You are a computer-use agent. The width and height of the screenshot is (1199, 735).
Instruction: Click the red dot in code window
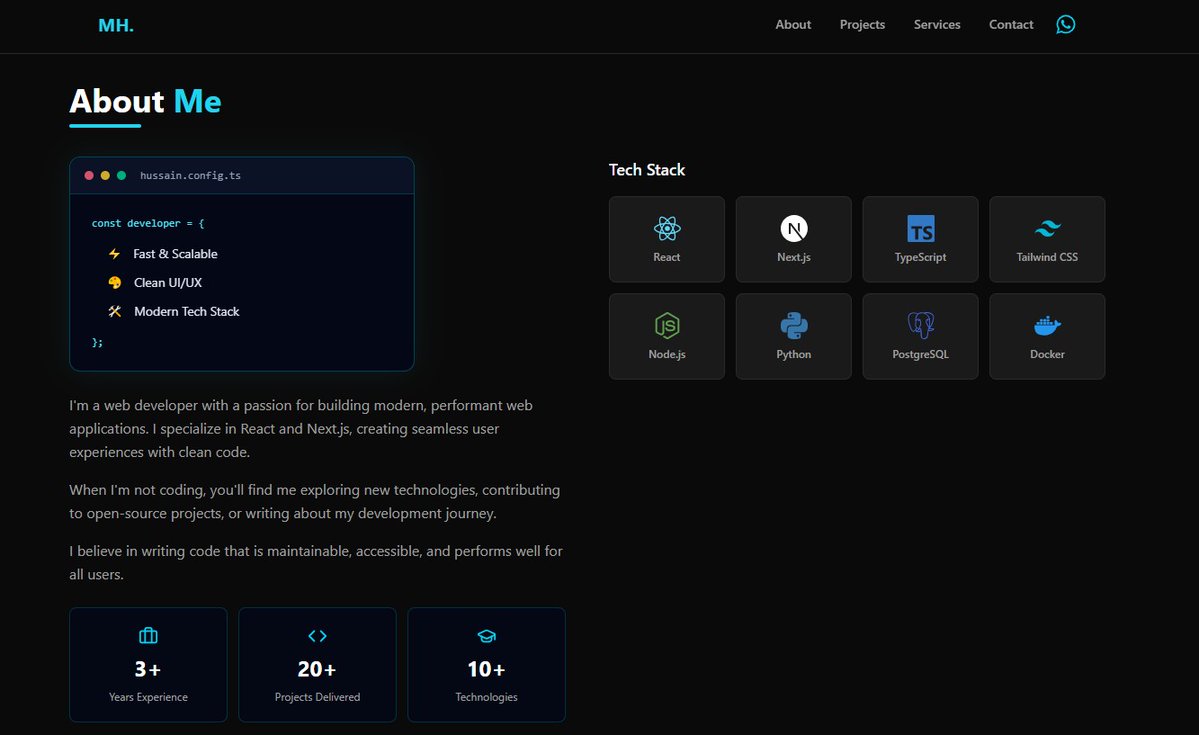coord(89,175)
